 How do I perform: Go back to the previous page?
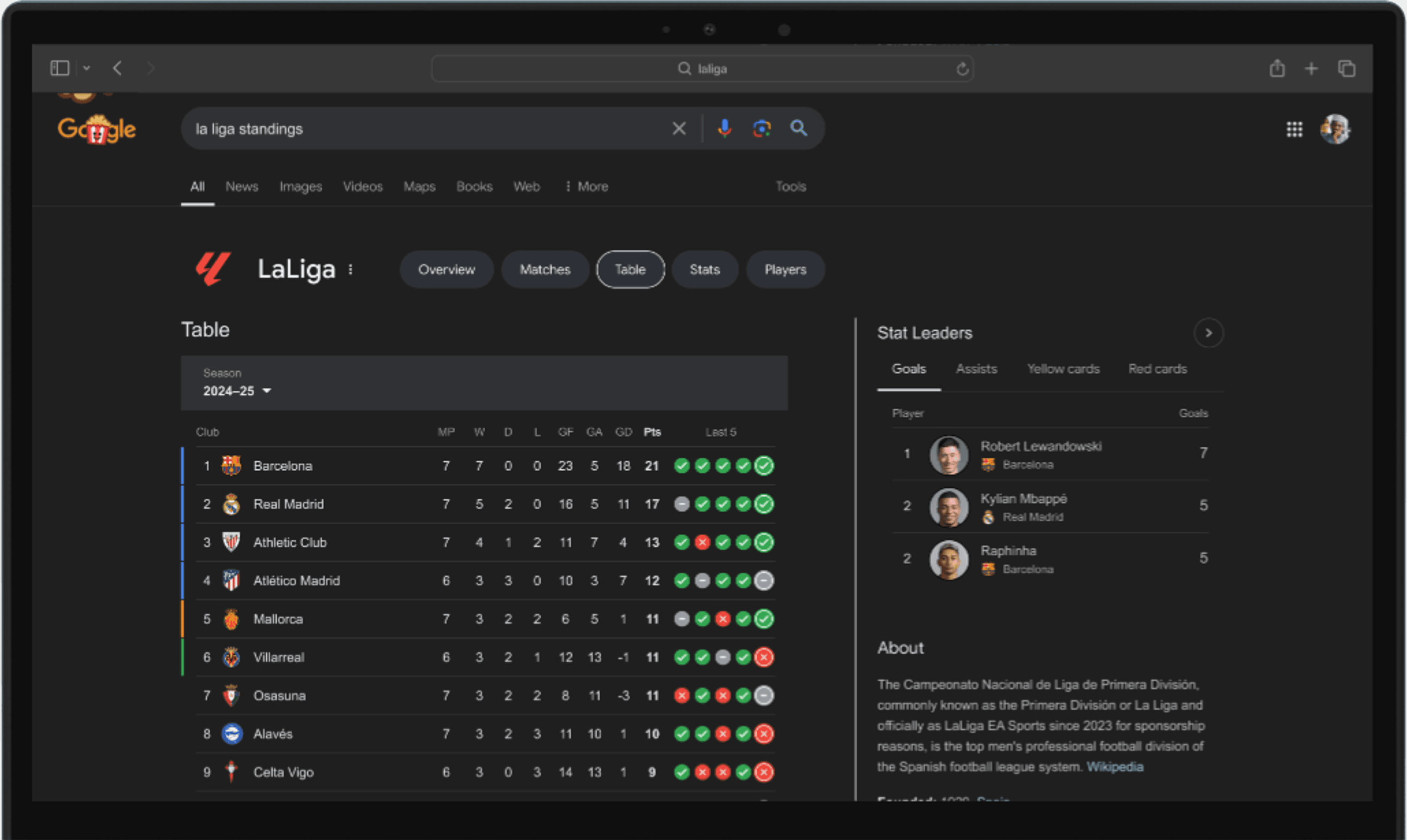pyautogui.click(x=117, y=68)
